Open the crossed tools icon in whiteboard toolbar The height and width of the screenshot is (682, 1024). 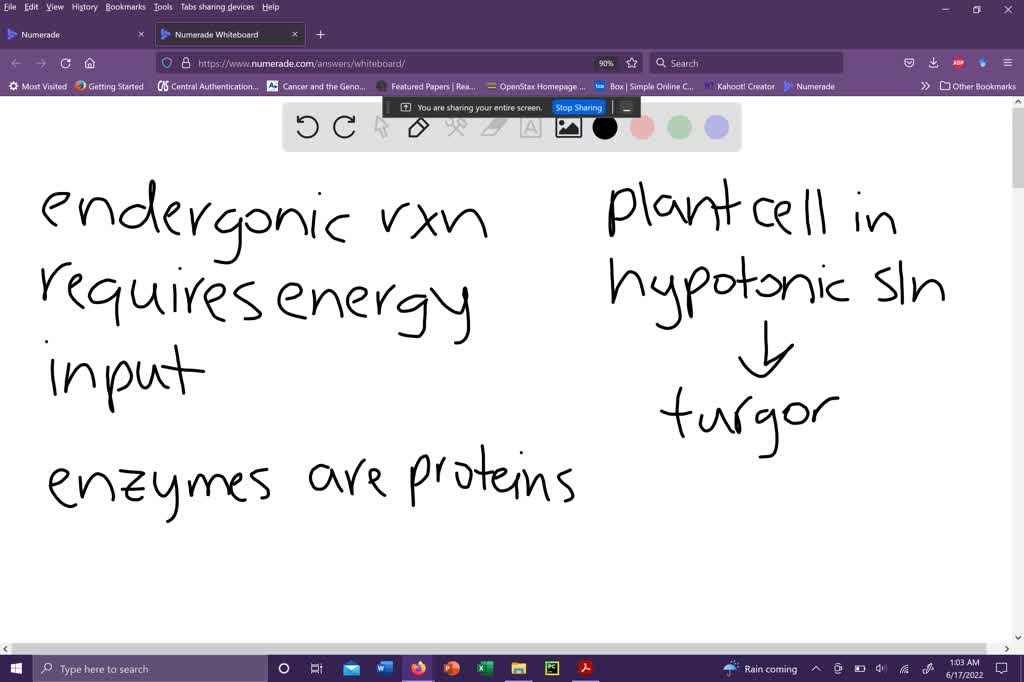(x=455, y=127)
